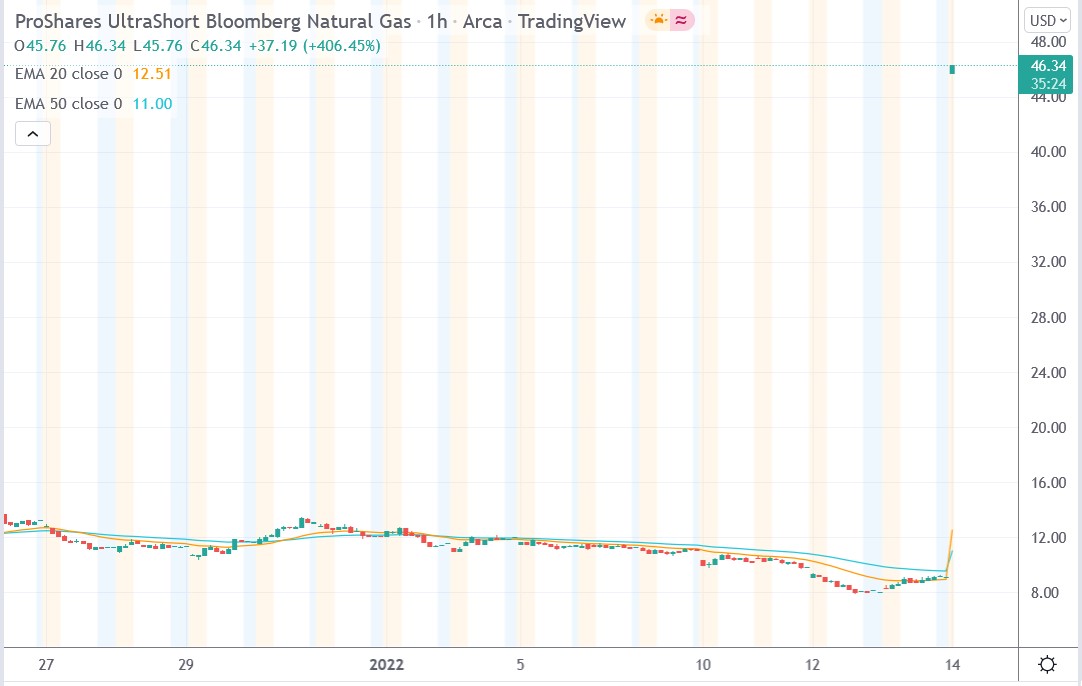Collapse the indicator legend with the chevron
The height and width of the screenshot is (686, 1082).
pyautogui.click(x=32, y=134)
